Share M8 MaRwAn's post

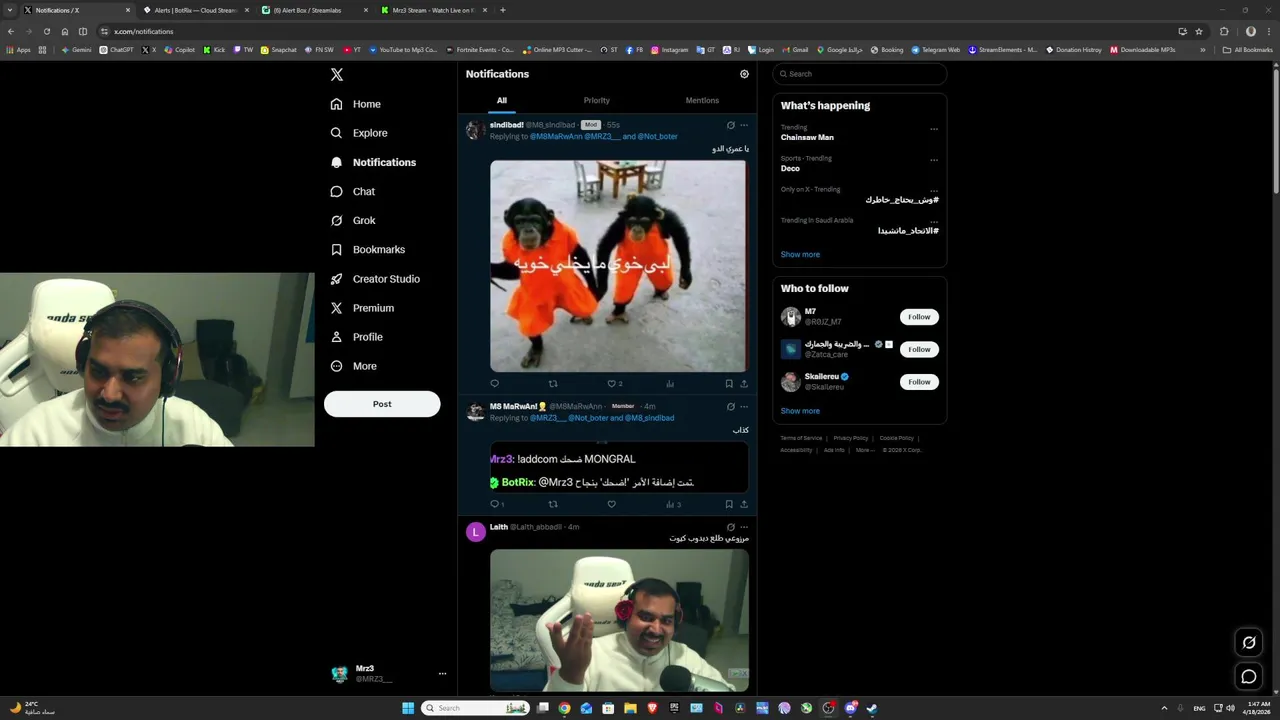(x=744, y=504)
